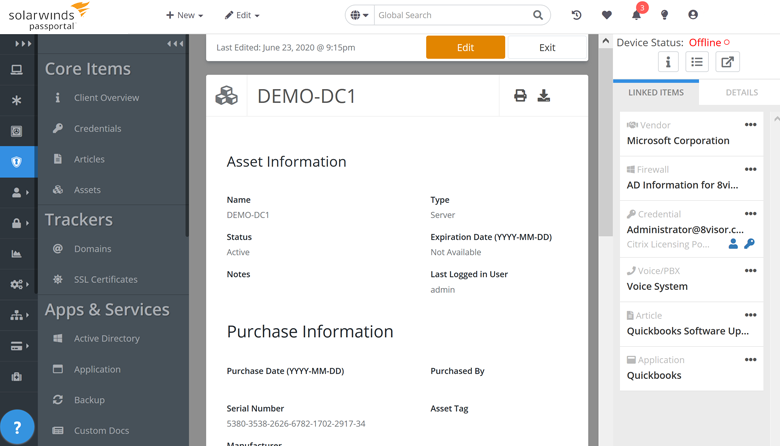
Task: Expand the left rail with triple arrows
Action: coord(23,44)
